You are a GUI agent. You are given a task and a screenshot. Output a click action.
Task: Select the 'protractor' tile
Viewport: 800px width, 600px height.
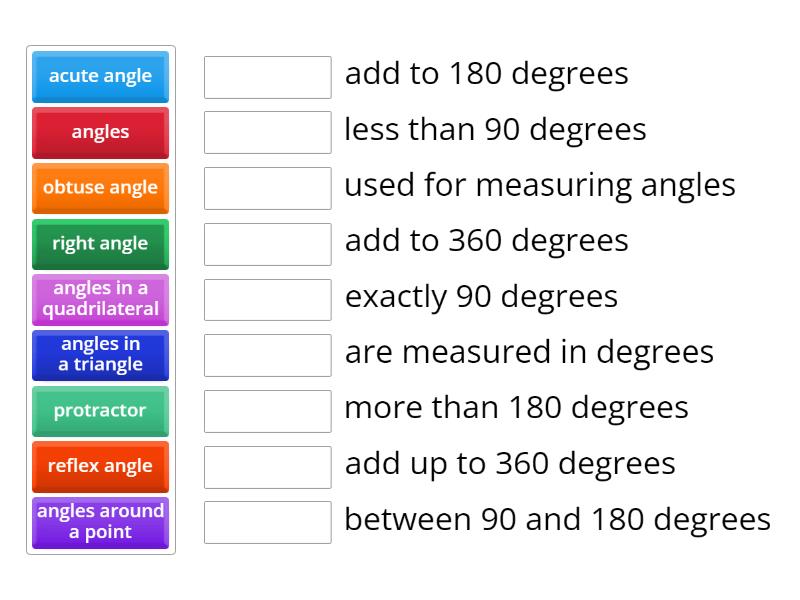(100, 411)
